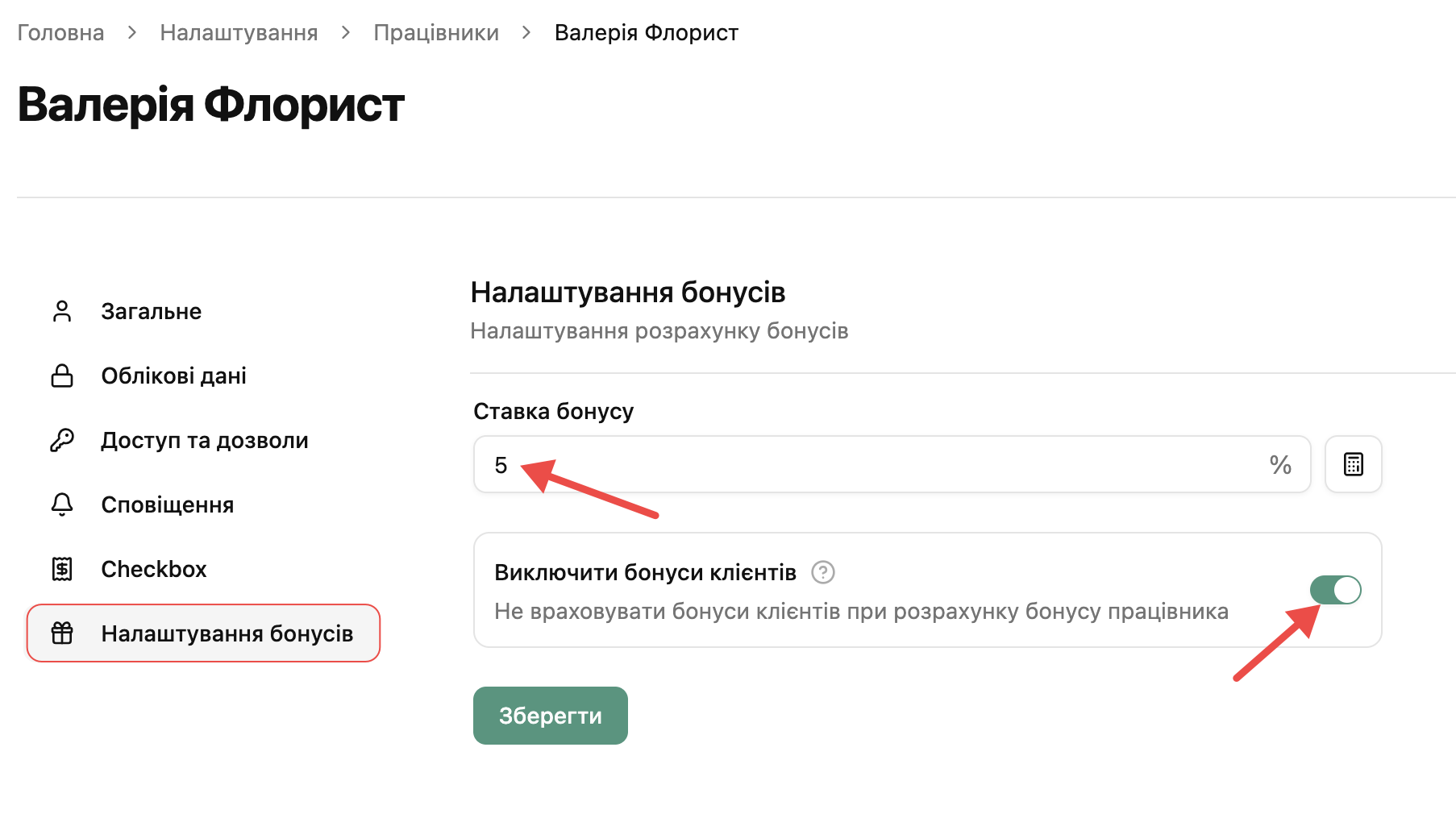The width and height of the screenshot is (1456, 822).
Task: Go to Головна in the breadcrumb
Action: tap(61, 32)
